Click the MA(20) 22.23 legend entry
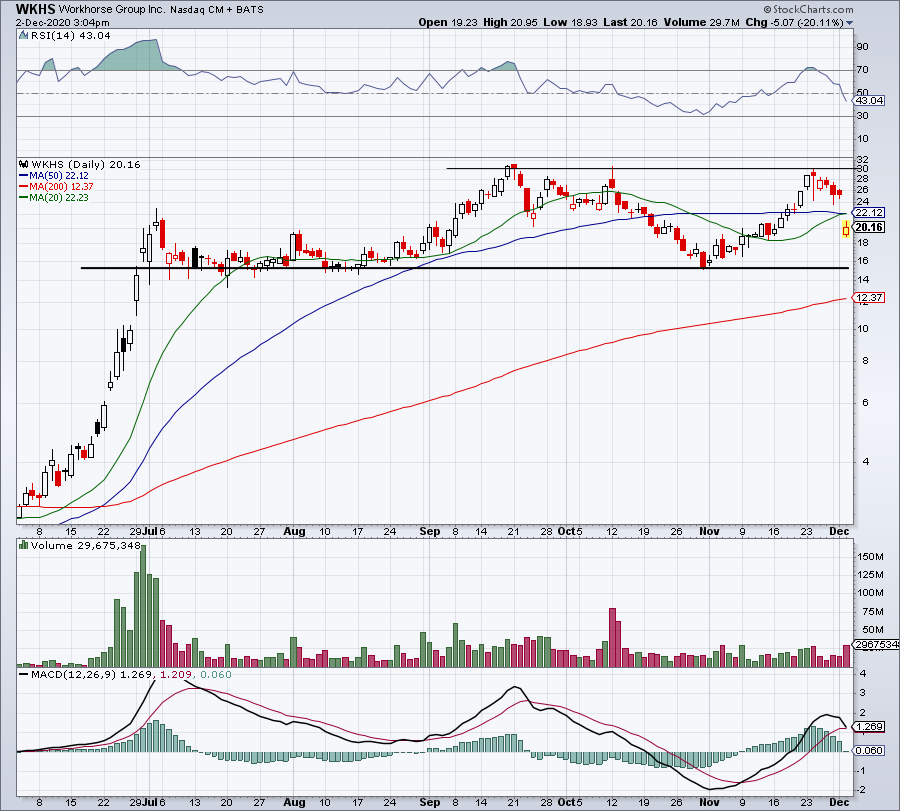The image size is (900, 811). click(x=54, y=197)
